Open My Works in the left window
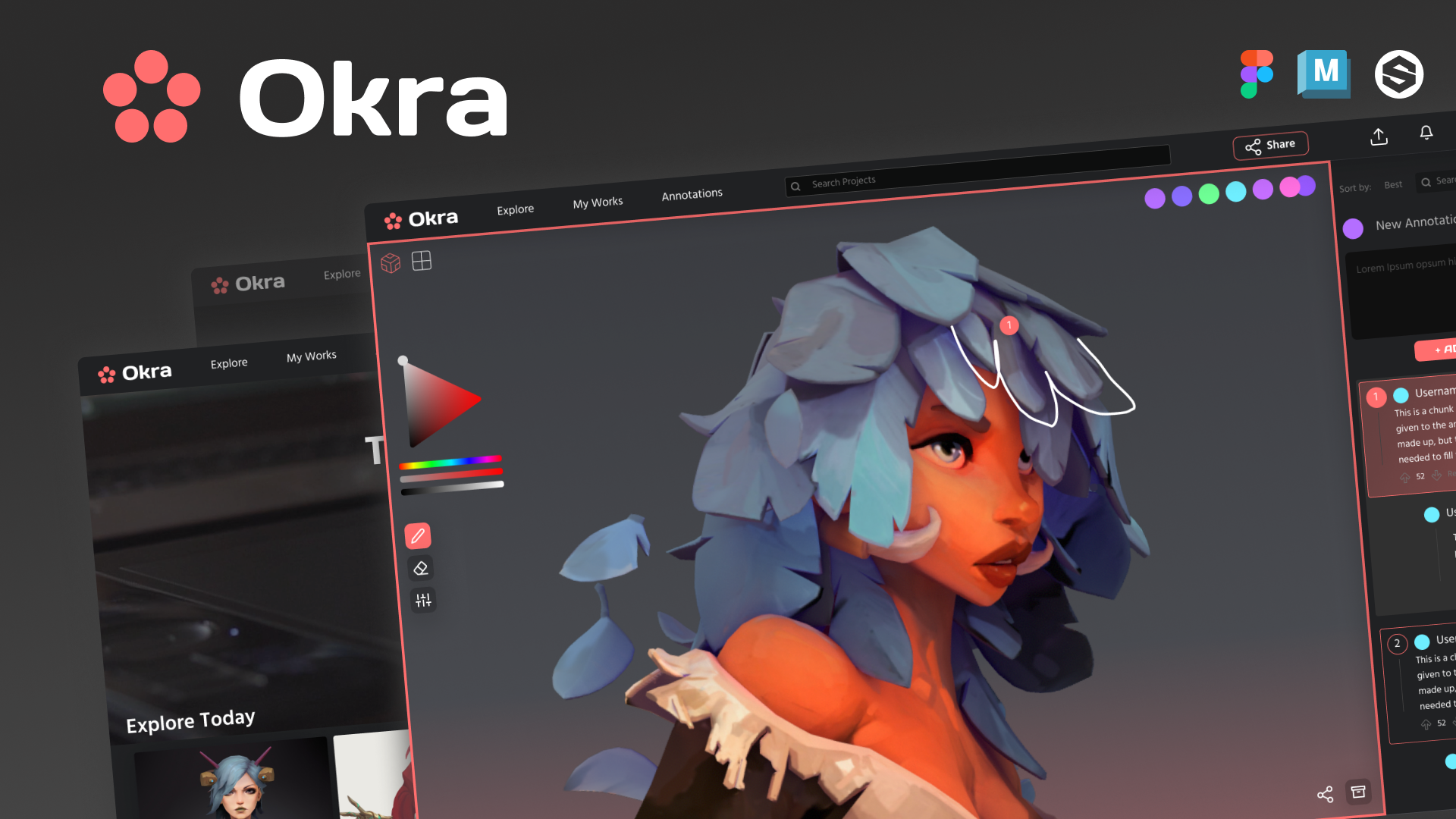Screen dimensions: 1456x819 pos(311,356)
